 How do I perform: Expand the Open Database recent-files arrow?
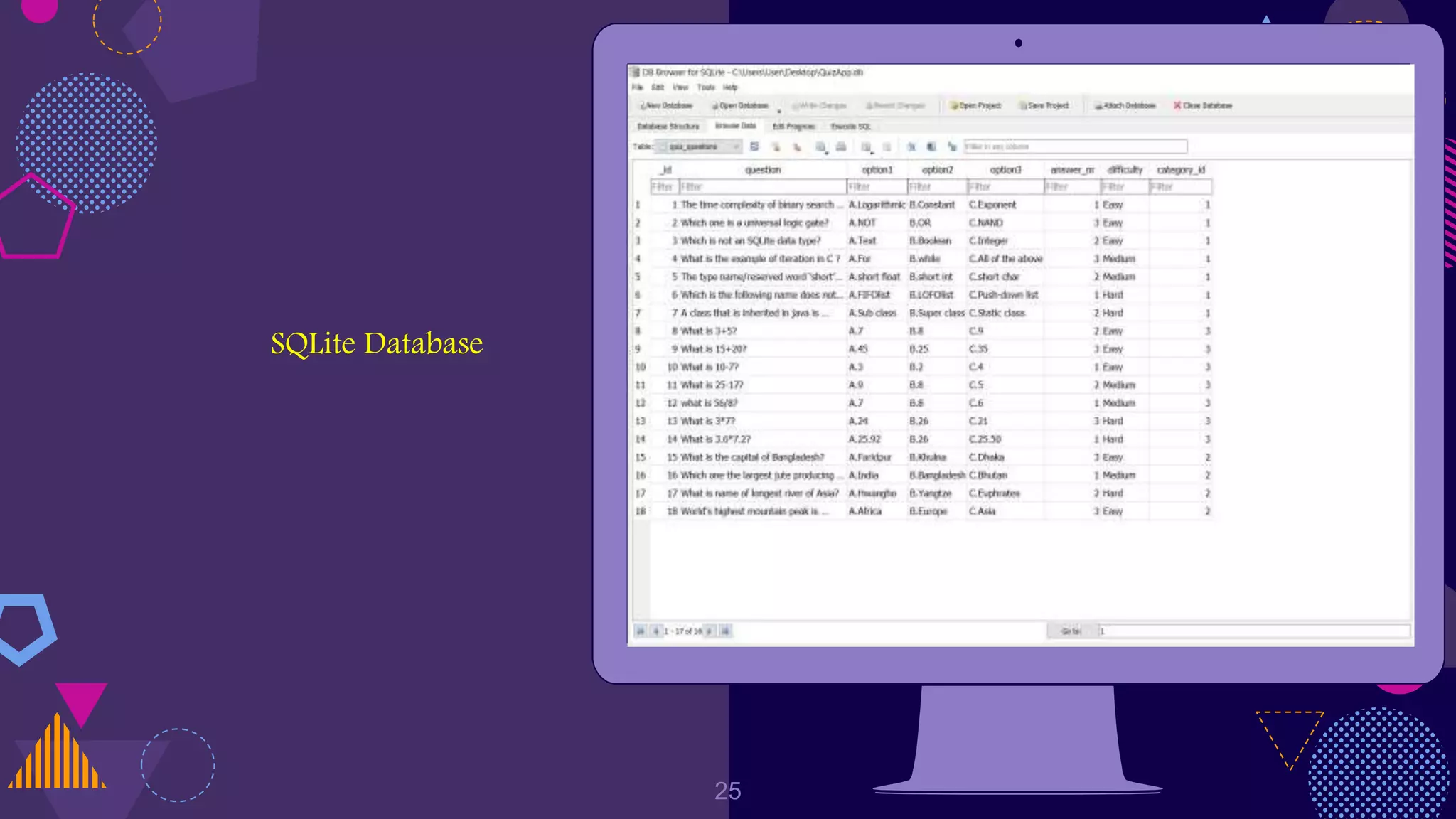click(779, 110)
